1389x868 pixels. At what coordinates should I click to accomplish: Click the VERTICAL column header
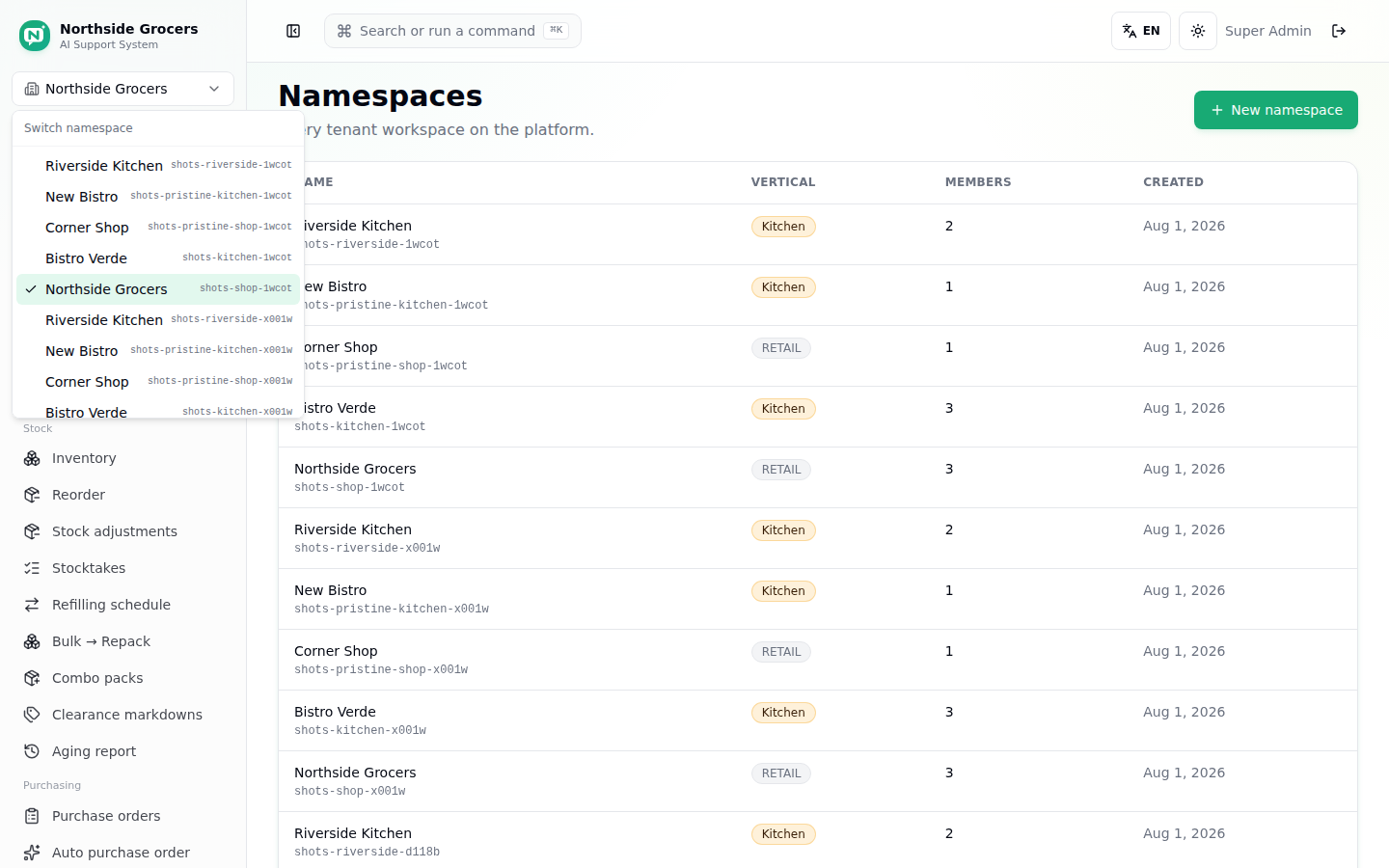(783, 182)
